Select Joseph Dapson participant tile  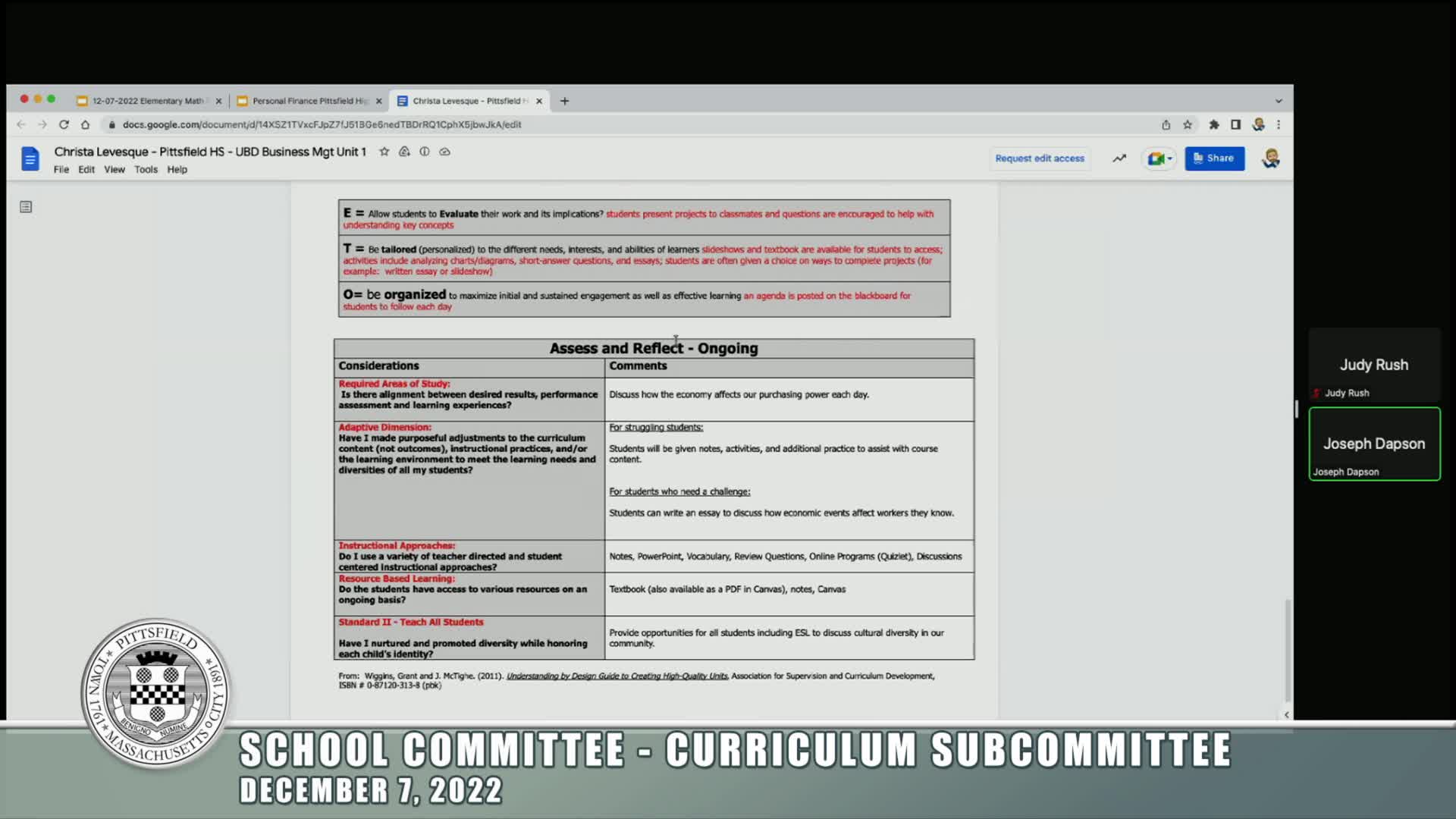point(1374,444)
